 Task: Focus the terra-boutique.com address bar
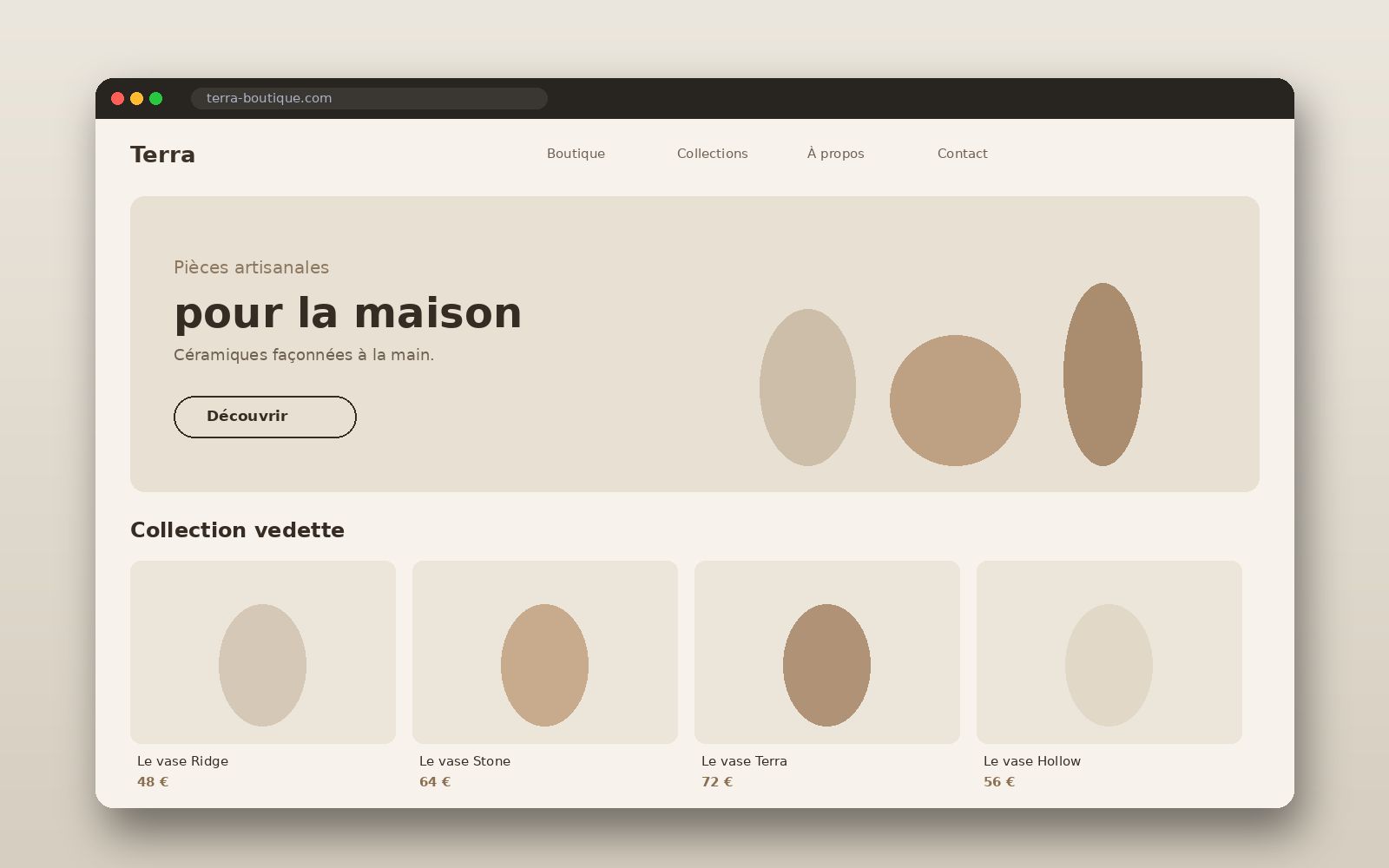click(369, 98)
